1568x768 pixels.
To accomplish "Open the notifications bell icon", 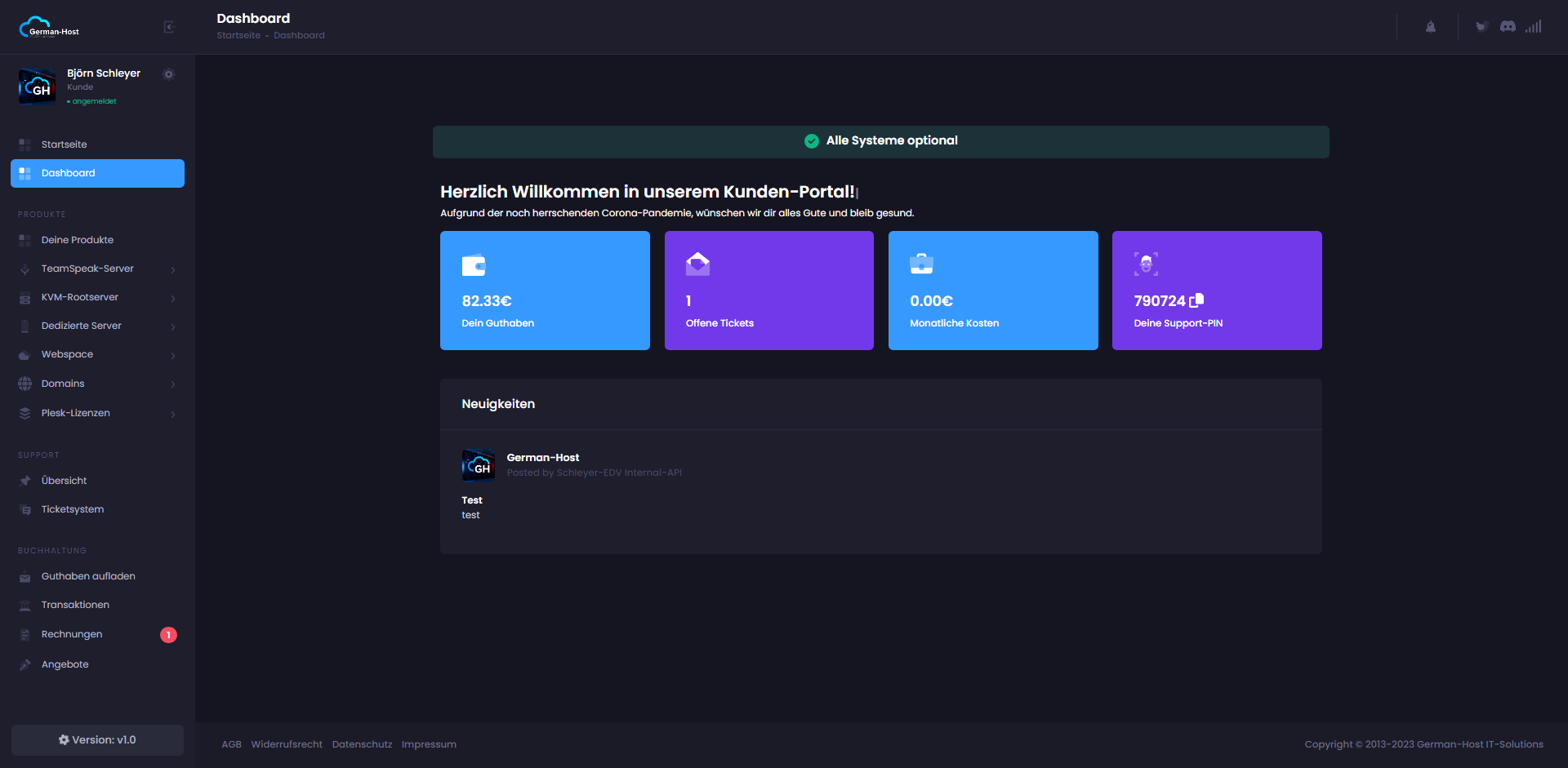I will click(1430, 27).
